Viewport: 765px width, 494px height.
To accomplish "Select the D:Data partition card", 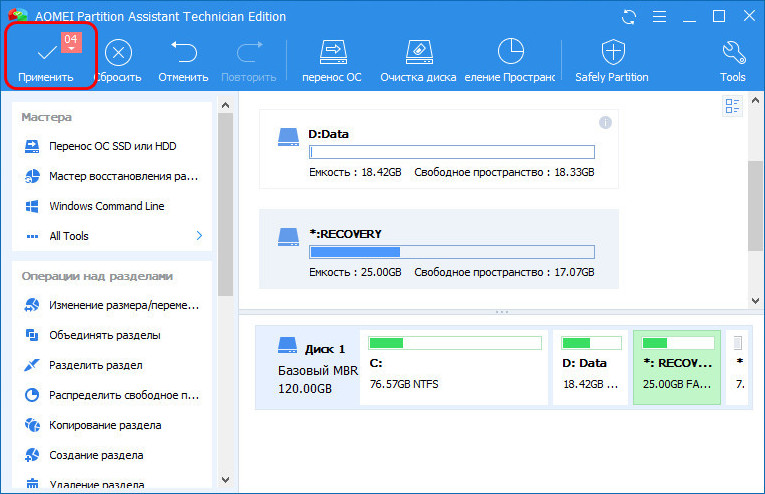I will (x=439, y=149).
